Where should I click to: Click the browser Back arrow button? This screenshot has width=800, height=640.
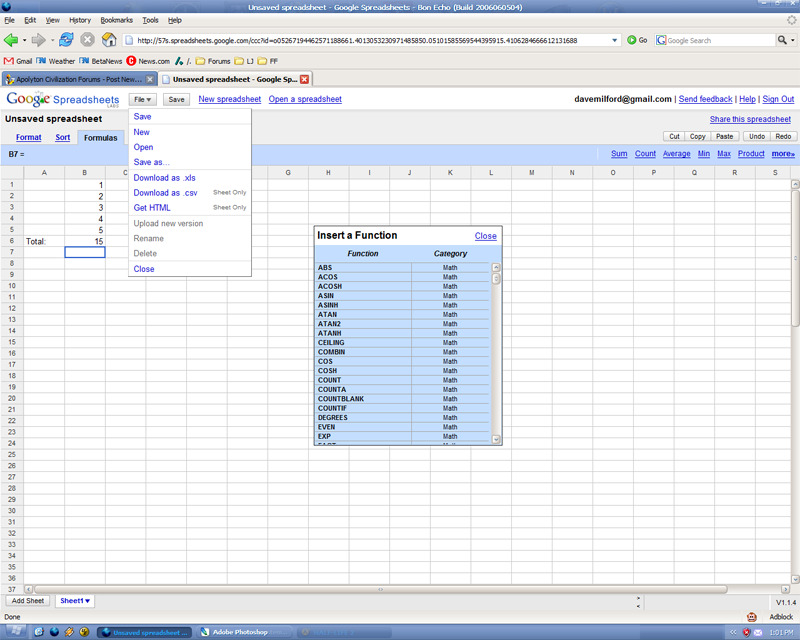11,40
